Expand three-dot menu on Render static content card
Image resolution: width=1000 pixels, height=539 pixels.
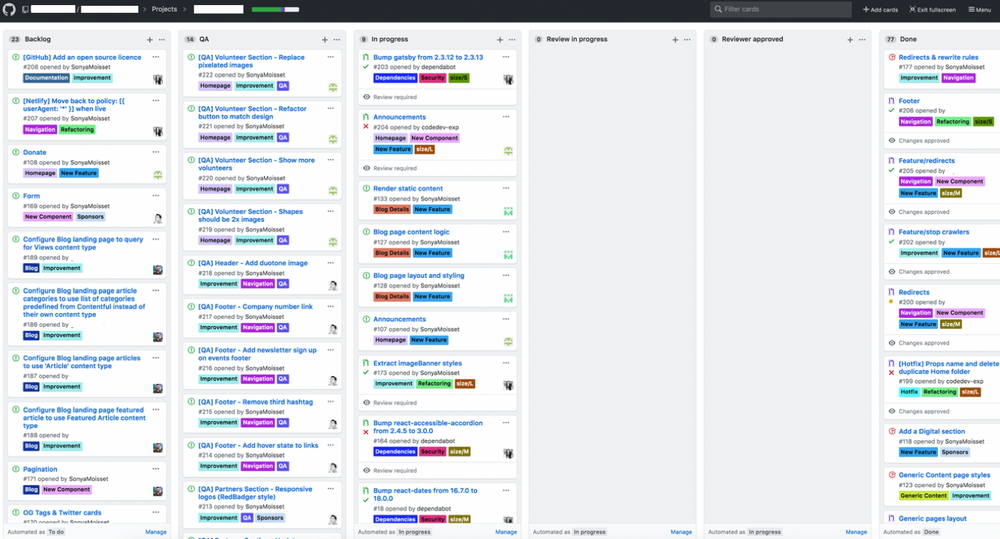click(507, 188)
